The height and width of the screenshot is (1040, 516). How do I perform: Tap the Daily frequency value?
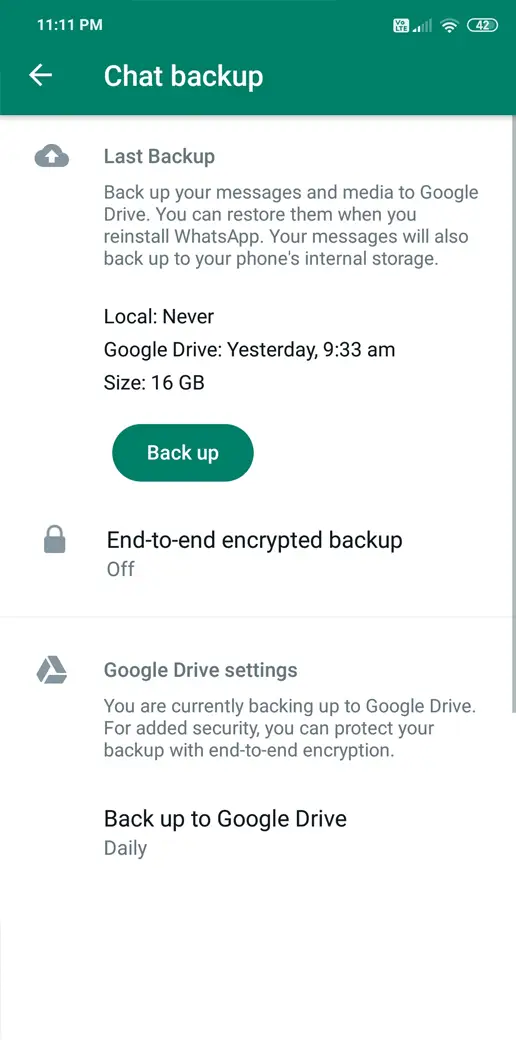(125, 848)
